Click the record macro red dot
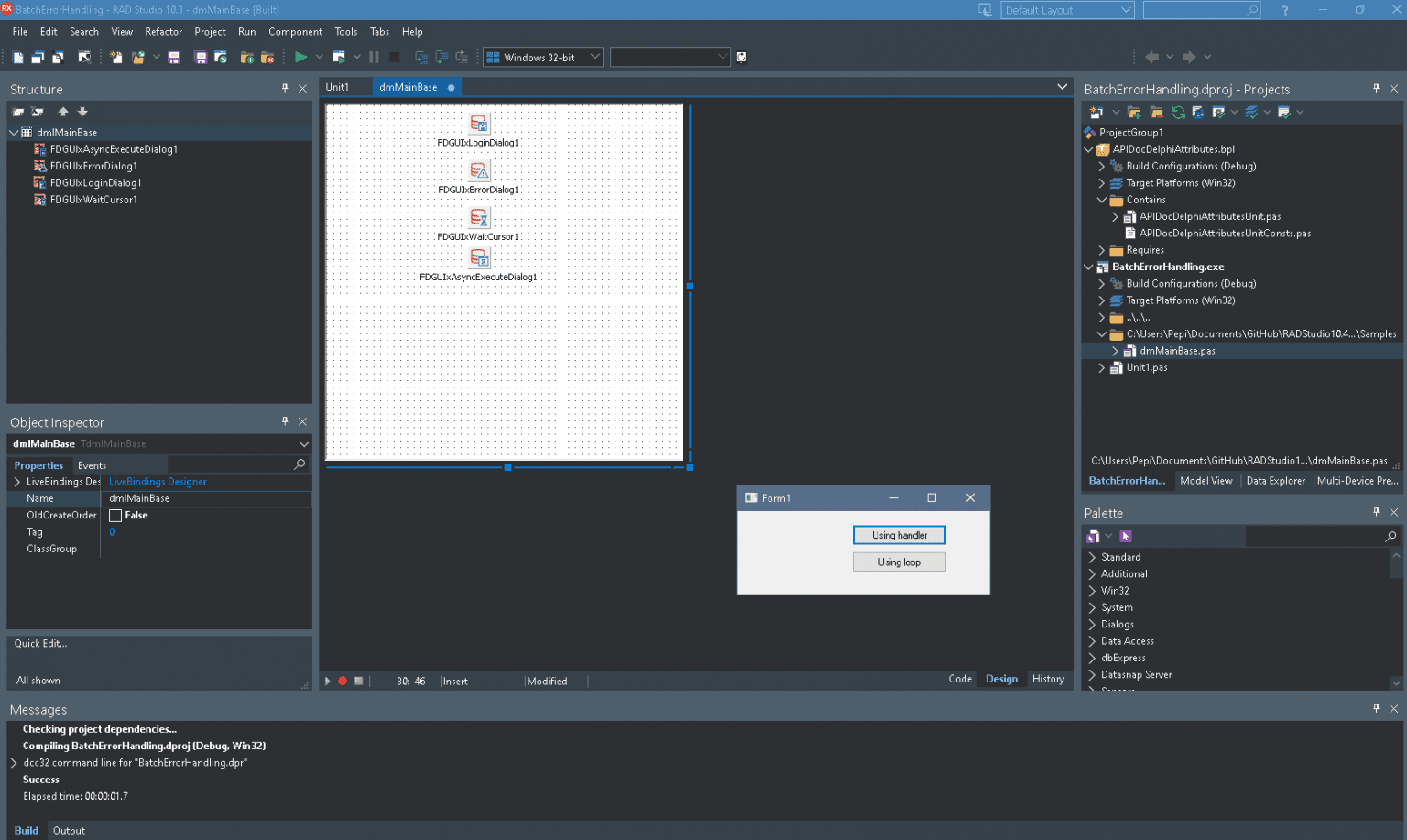The width and height of the screenshot is (1407, 840). [343, 681]
